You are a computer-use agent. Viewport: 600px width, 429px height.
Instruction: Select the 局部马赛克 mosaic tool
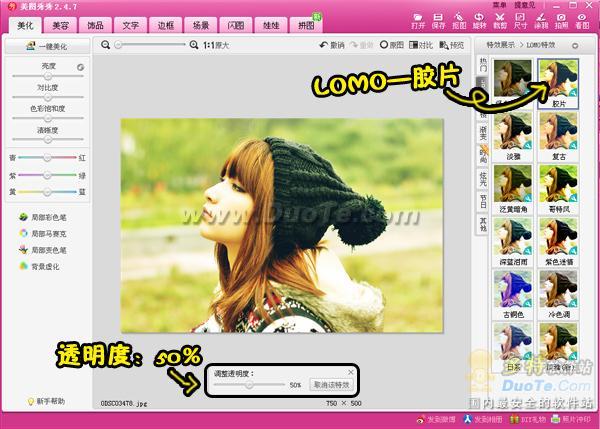tap(43, 233)
